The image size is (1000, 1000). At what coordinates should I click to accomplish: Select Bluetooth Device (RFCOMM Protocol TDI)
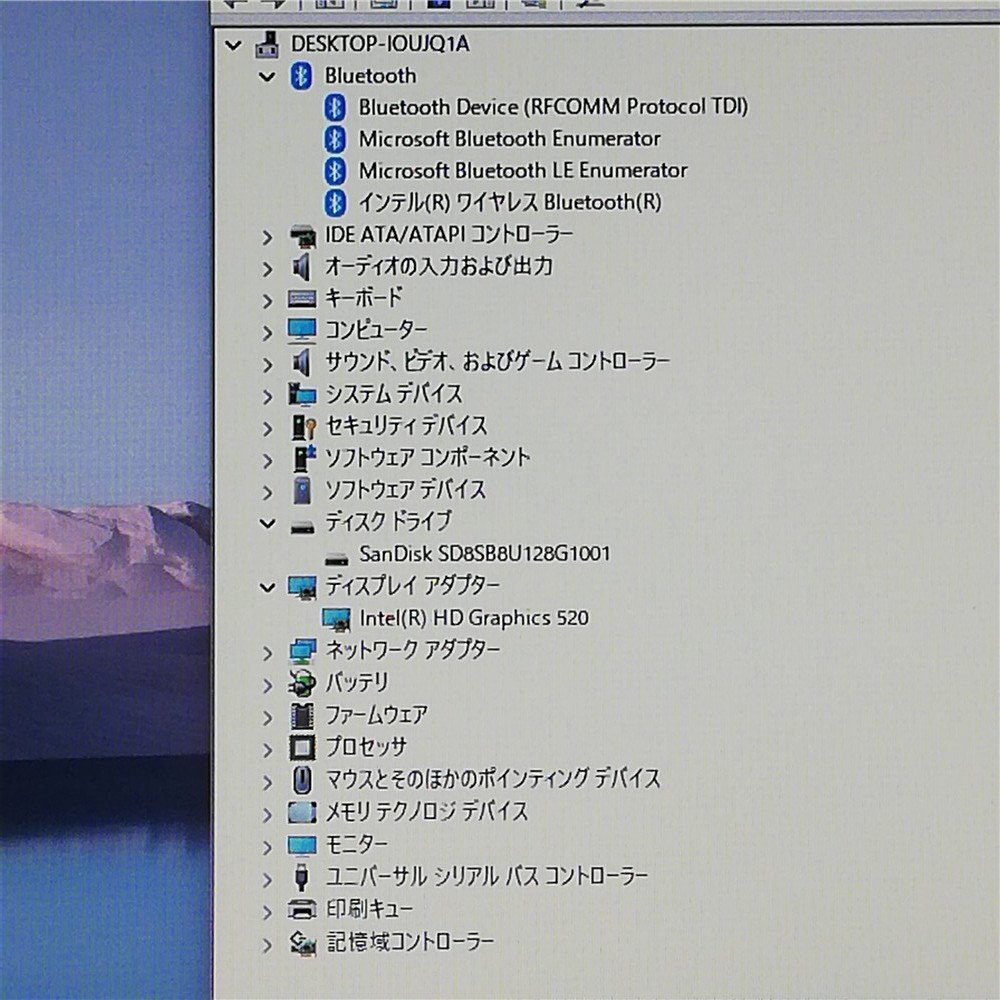[553, 107]
